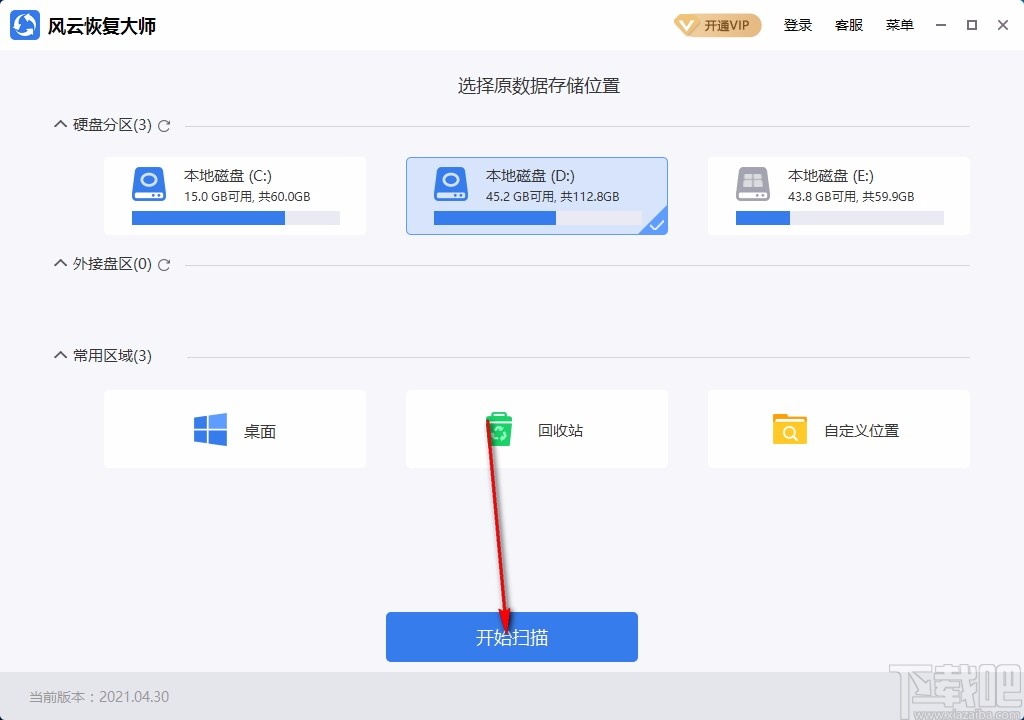Image resolution: width=1024 pixels, height=720 pixels.
Task: Deselect the checked 本地磁盘 (D:) drive
Action: click(x=536, y=196)
